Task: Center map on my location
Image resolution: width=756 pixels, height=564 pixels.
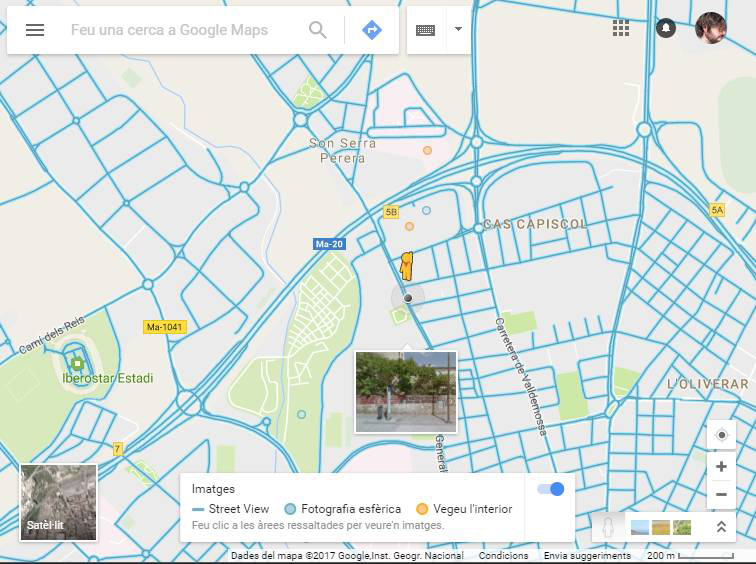Action: coord(721,435)
